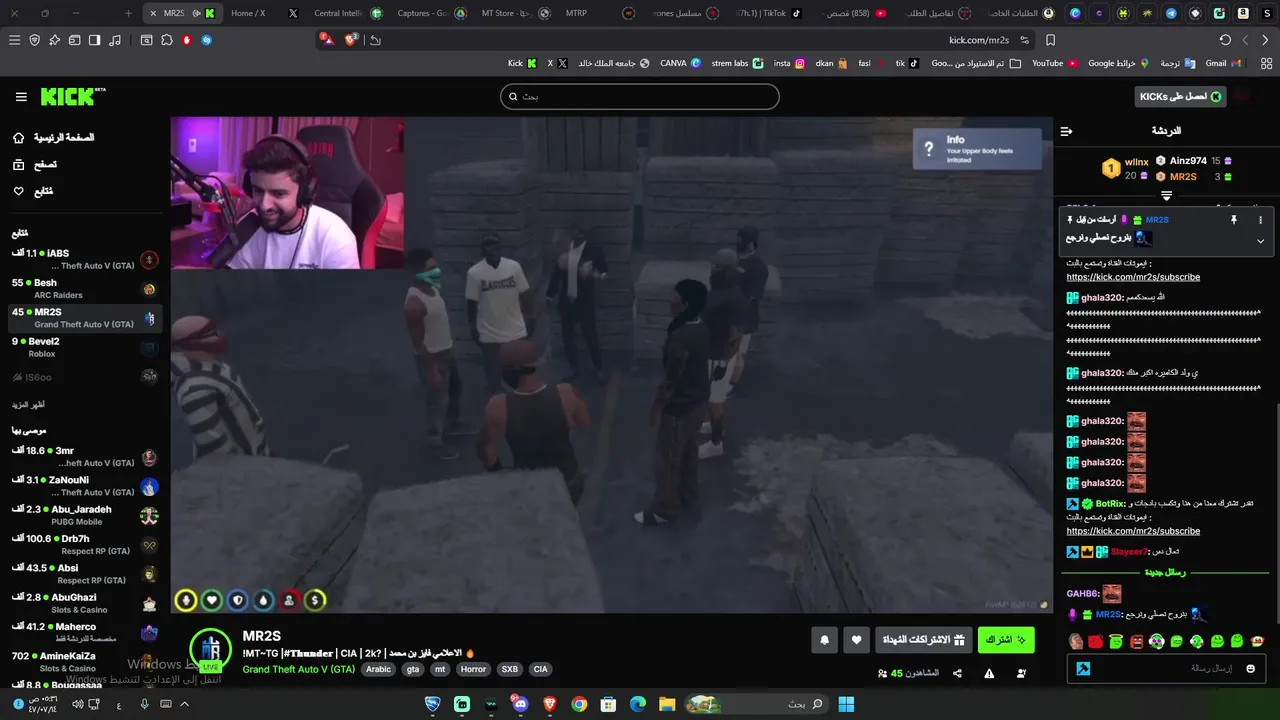Open a new browser tab
The width and height of the screenshot is (1280, 720).
pyautogui.click(x=128, y=13)
